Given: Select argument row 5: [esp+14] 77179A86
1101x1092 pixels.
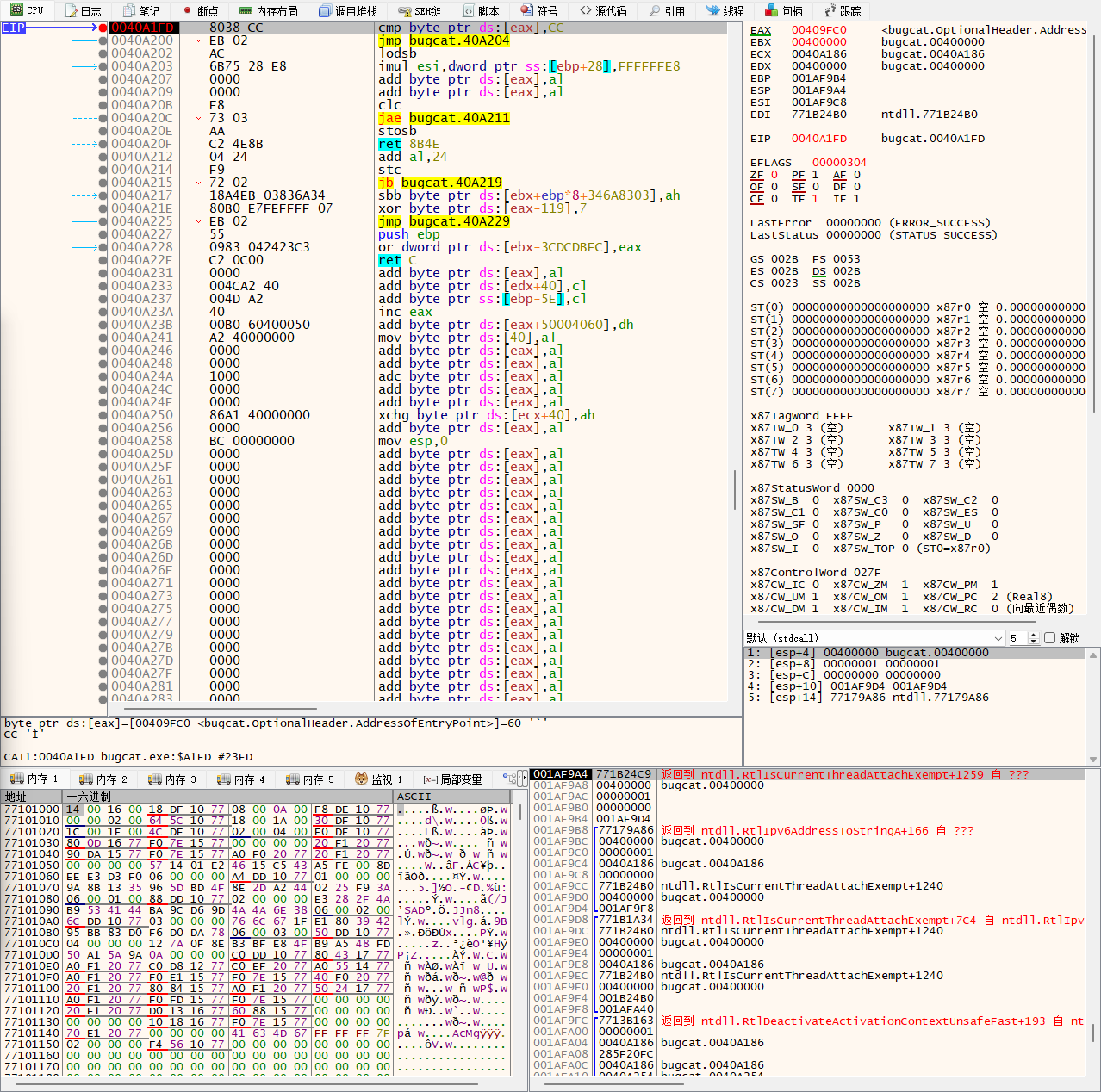Looking at the screenshot, I should (914, 698).
